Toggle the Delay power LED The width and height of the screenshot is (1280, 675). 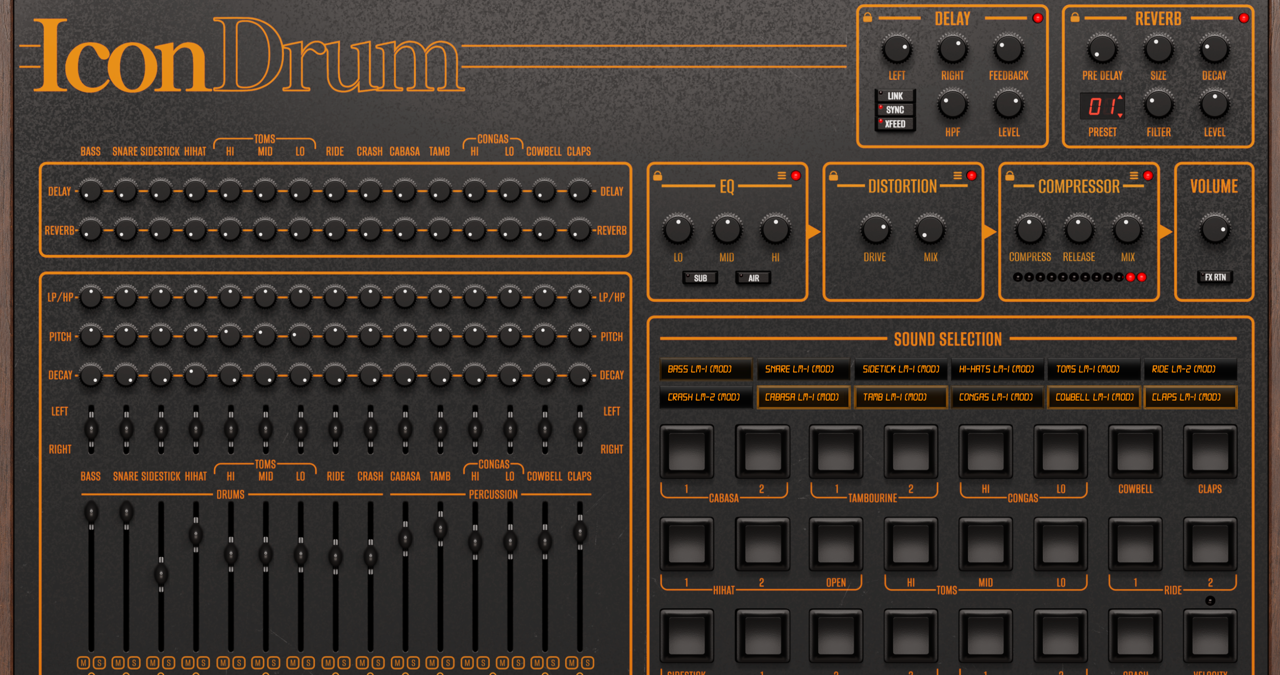click(x=1037, y=18)
